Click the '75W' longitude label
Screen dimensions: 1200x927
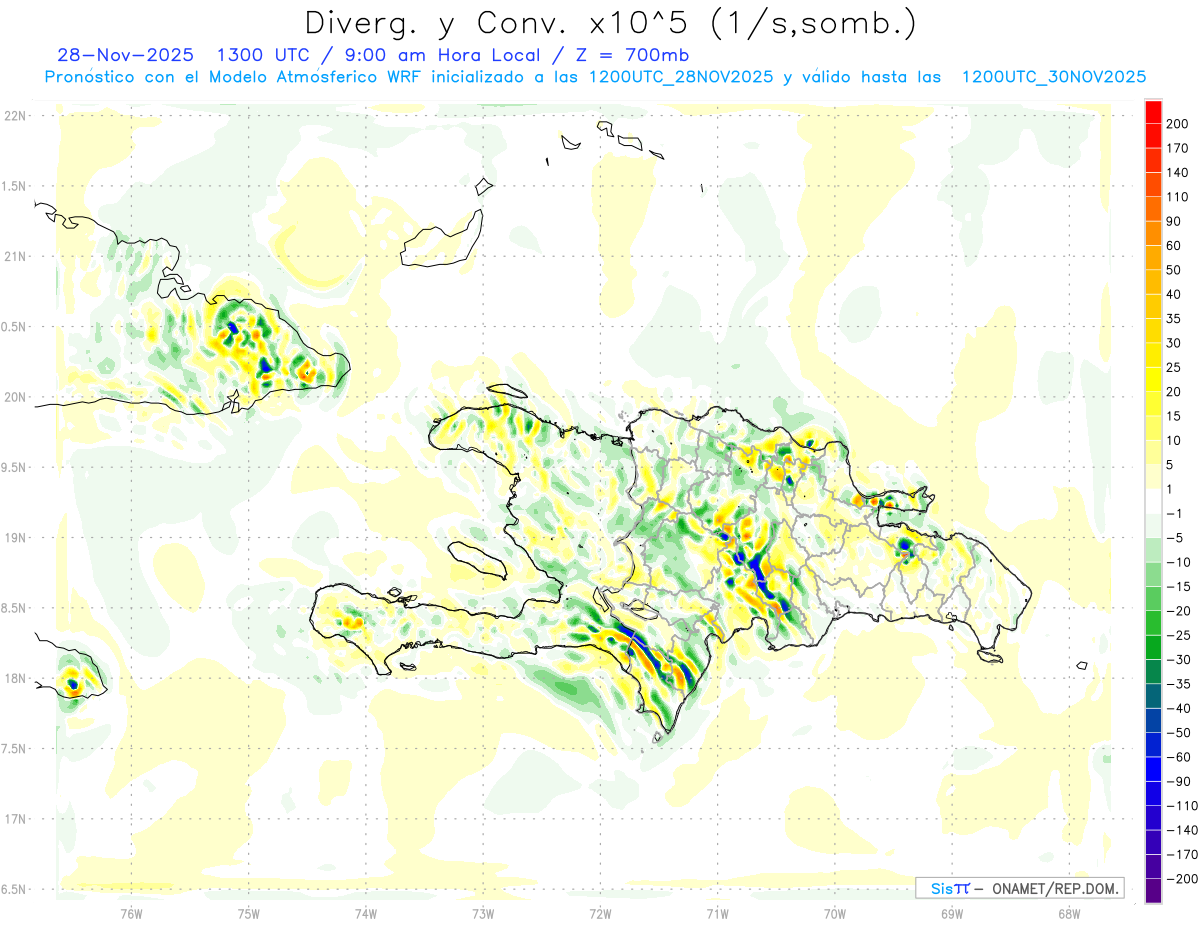point(249,913)
